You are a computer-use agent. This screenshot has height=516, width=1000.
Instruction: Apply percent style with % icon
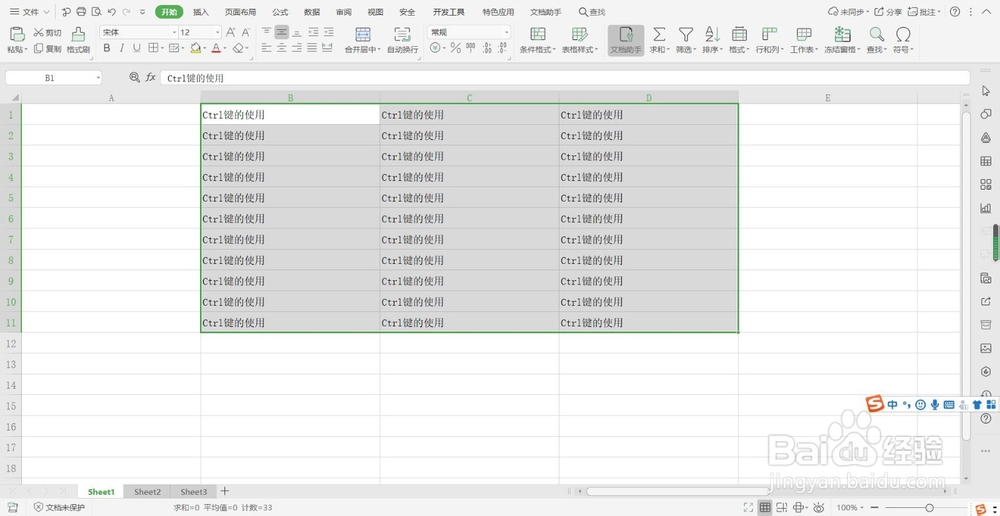click(x=455, y=48)
